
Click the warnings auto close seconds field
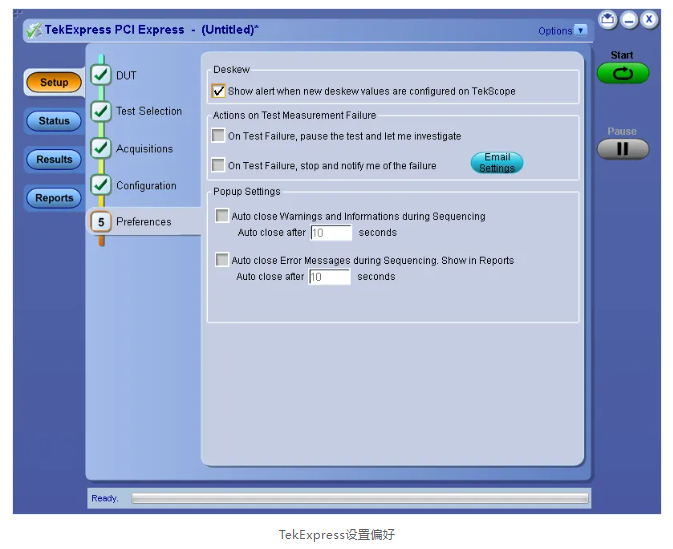(x=331, y=233)
